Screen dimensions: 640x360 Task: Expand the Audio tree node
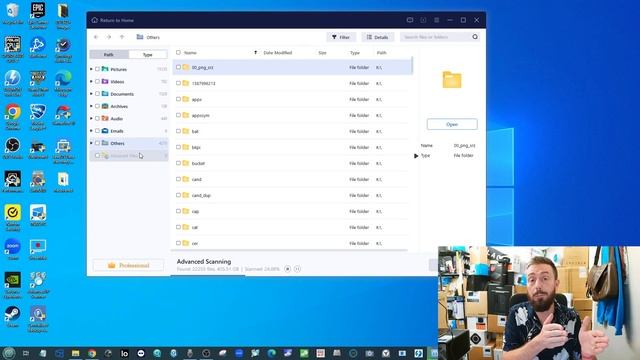91,118
